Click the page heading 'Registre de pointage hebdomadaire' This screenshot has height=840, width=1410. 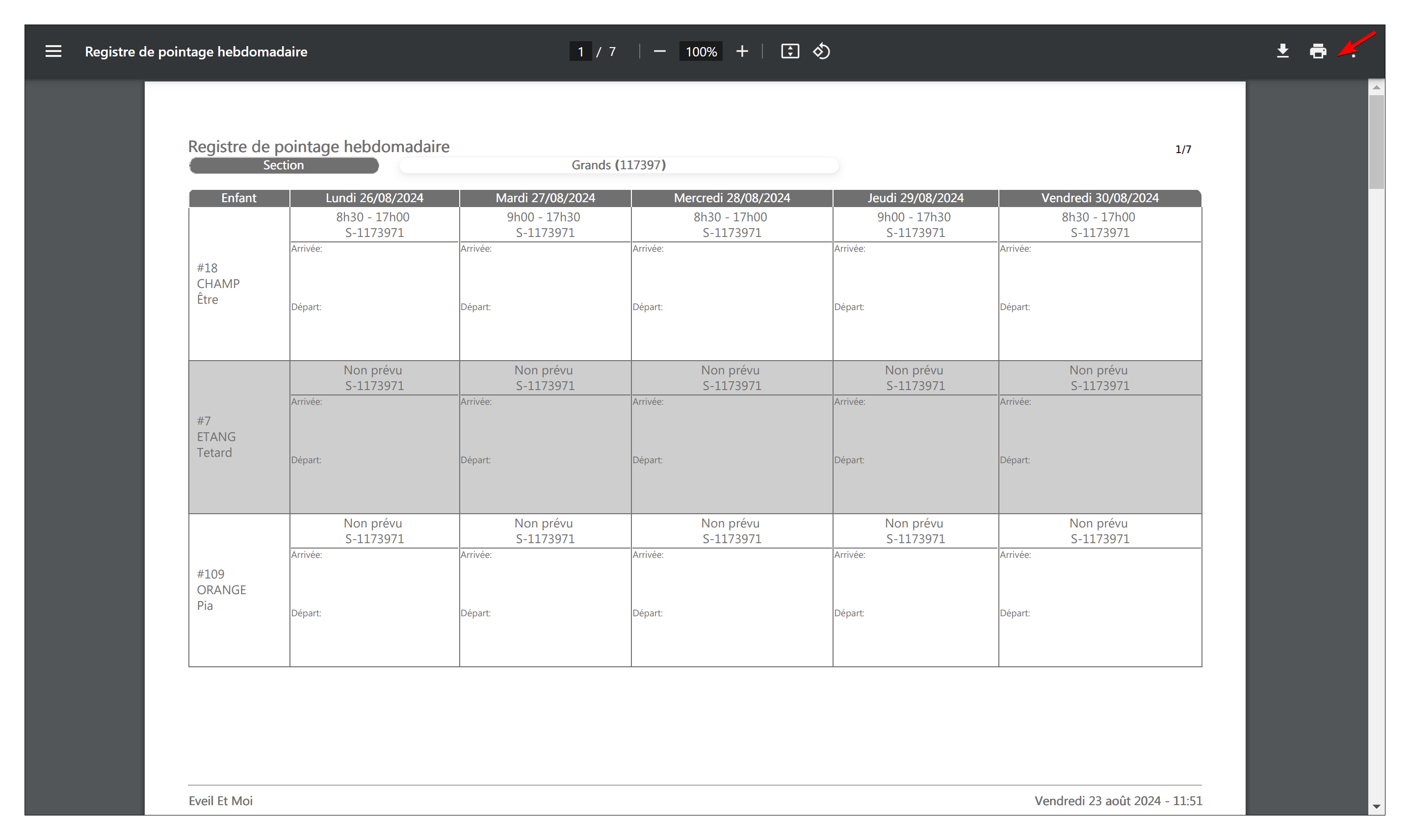[x=318, y=147]
